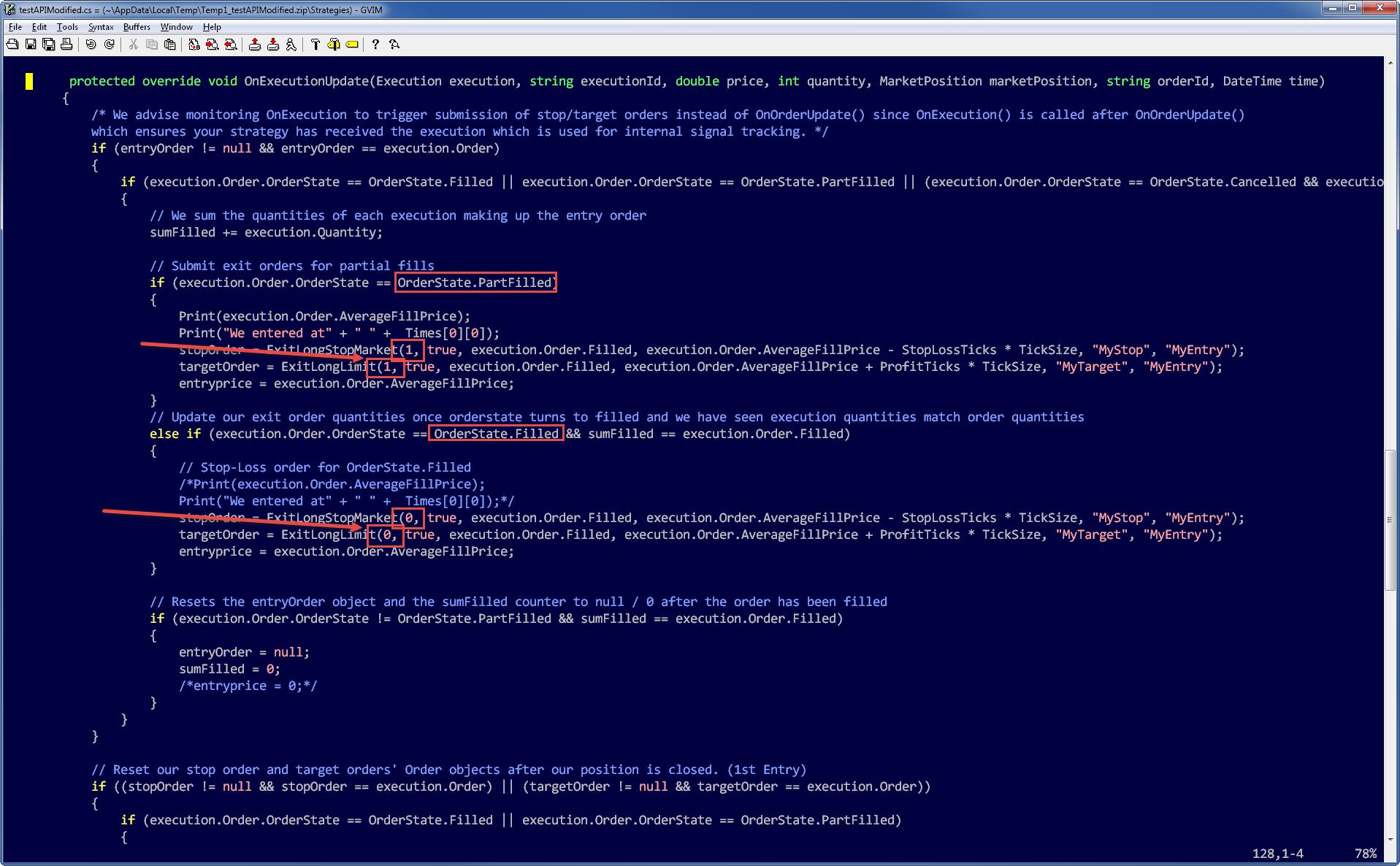Close the GVIM window
The width and height of the screenshot is (1400, 866).
[1379, 8]
